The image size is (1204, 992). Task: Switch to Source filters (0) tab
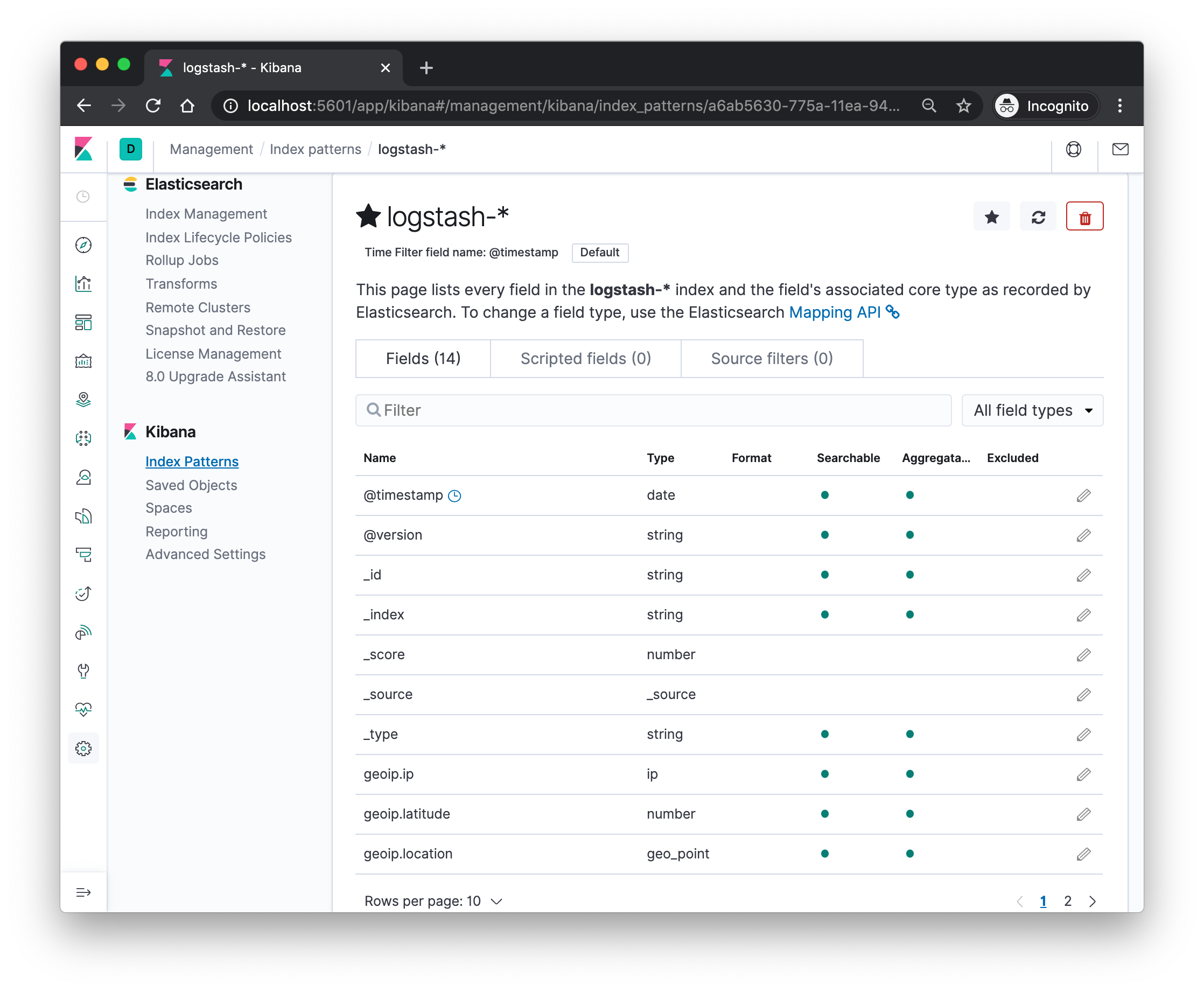772,359
